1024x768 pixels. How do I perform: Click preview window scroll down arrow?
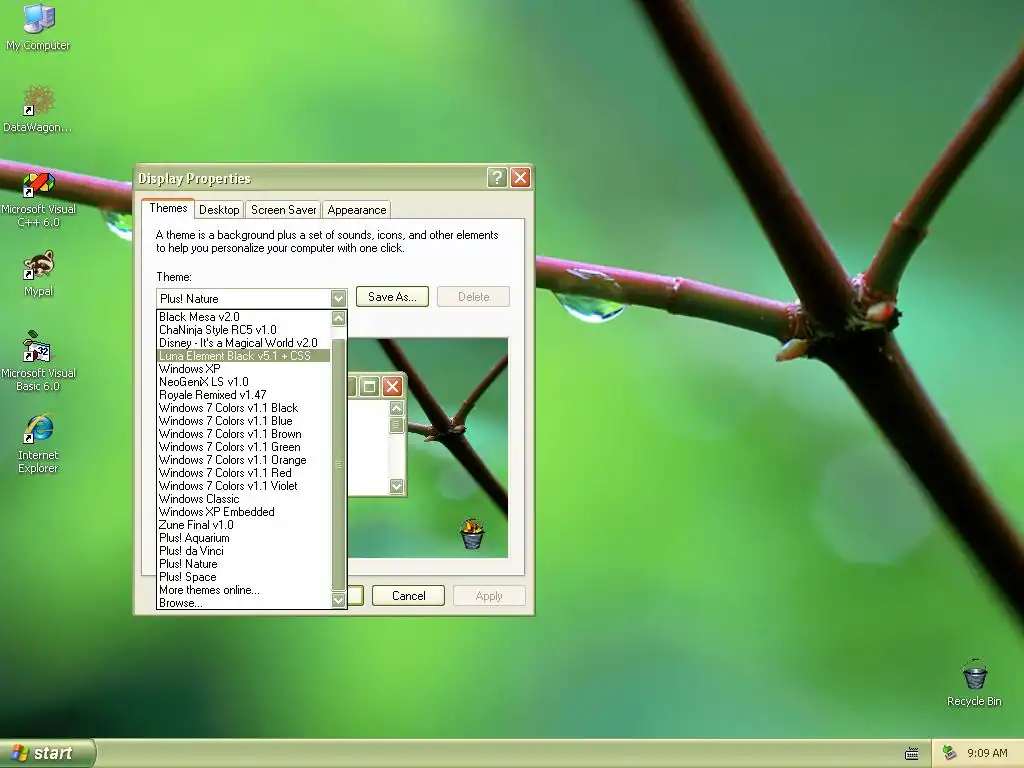(396, 486)
